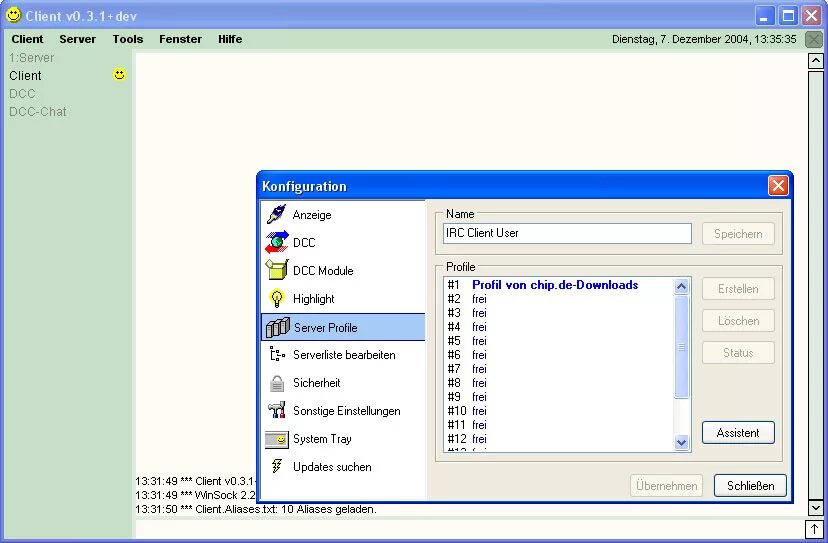Screen dimensions: 828x543
Task: Click the Sicherheit padlock icon
Action: point(277,383)
